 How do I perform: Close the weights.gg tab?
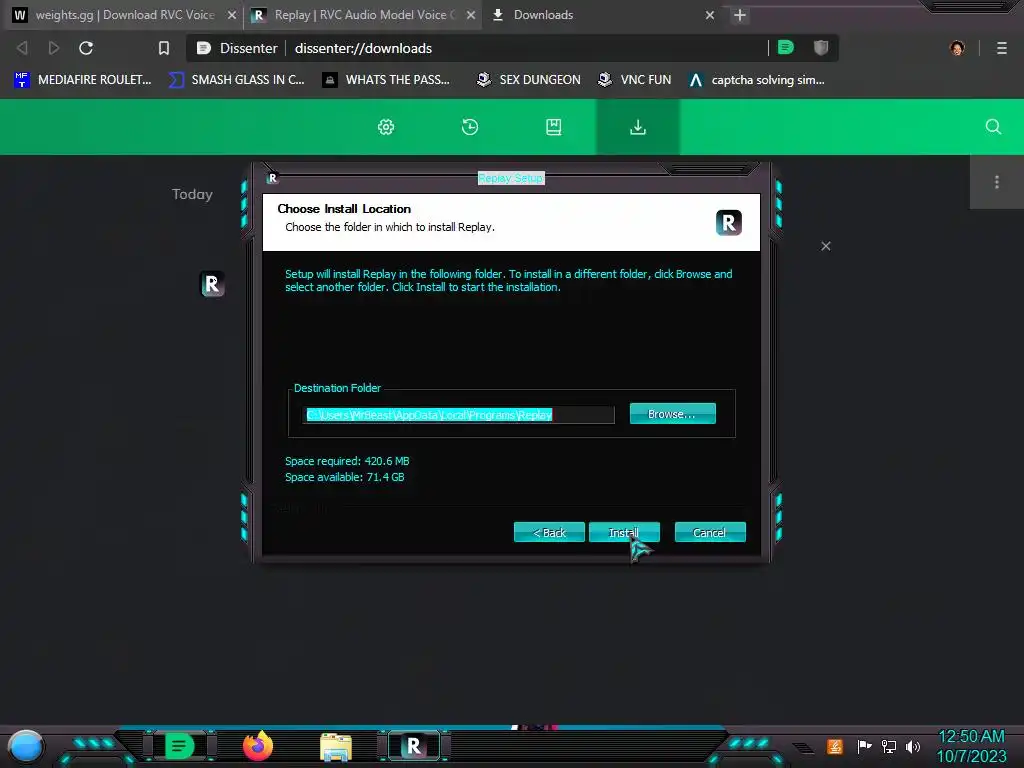(x=232, y=15)
